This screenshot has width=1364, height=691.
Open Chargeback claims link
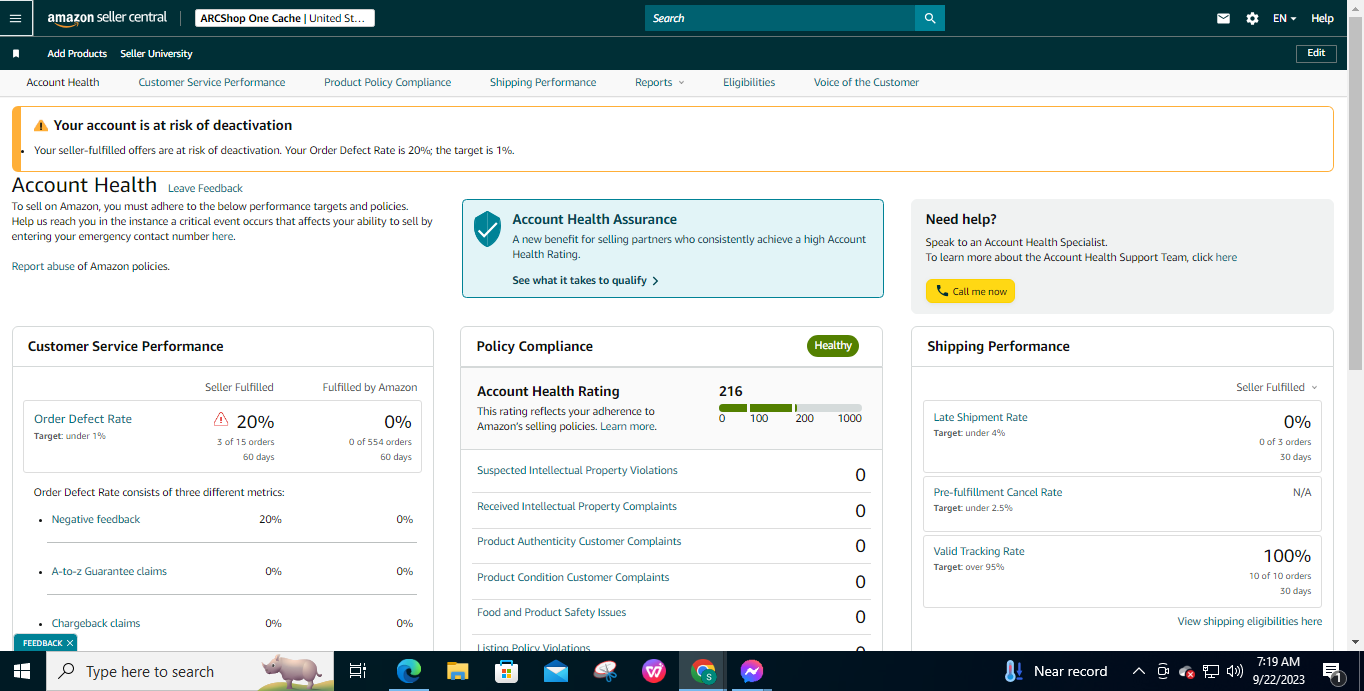(96, 623)
